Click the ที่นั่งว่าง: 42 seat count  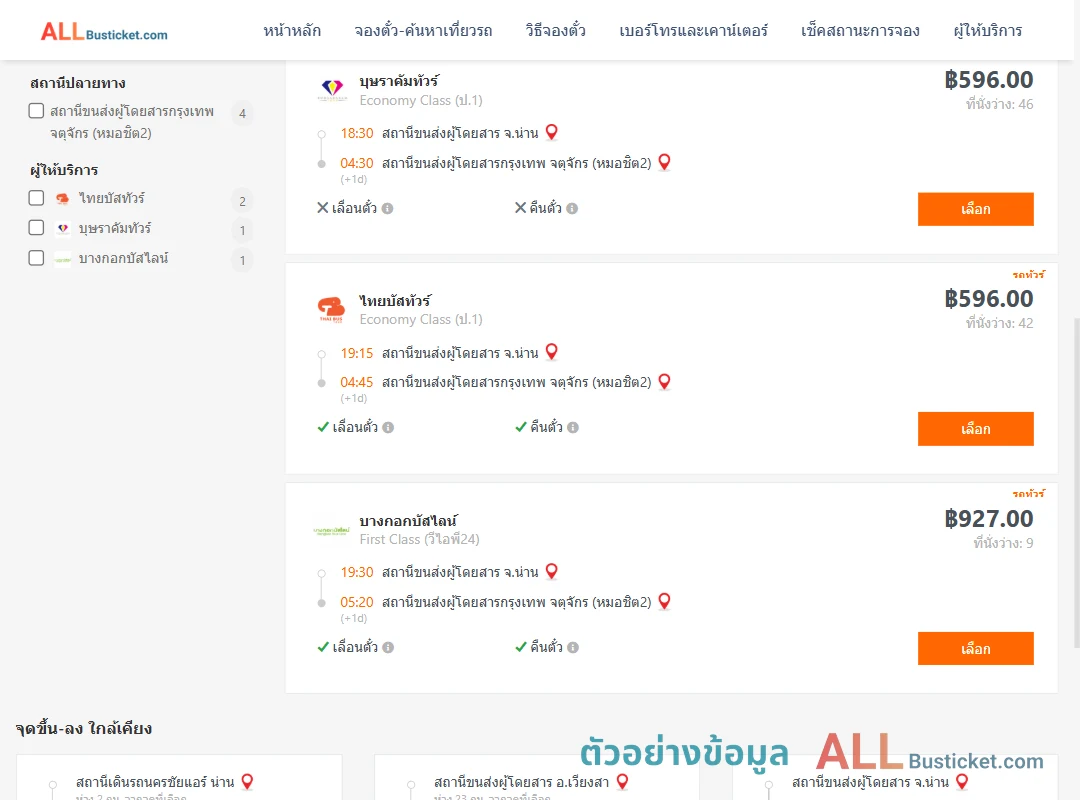[x=999, y=323]
